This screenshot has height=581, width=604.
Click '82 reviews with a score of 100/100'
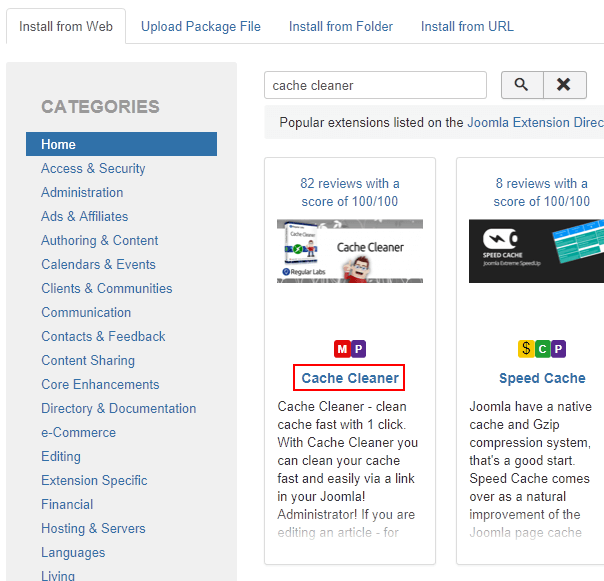(350, 192)
